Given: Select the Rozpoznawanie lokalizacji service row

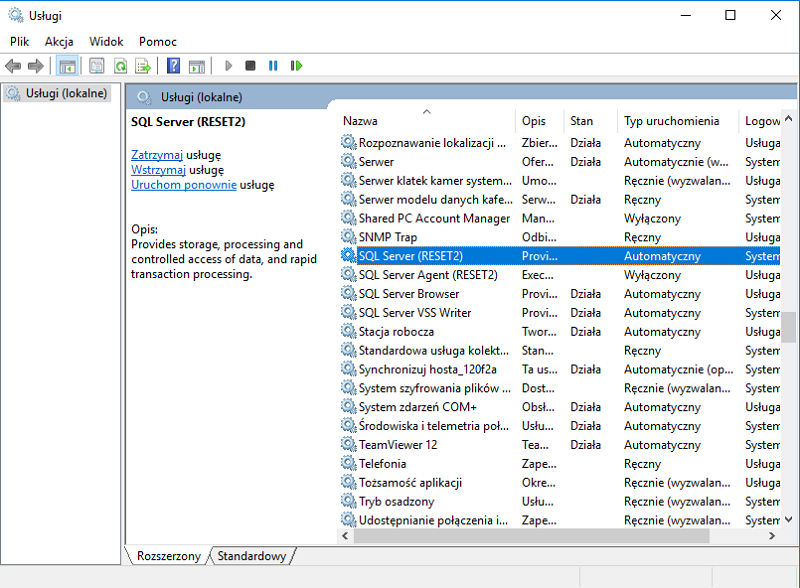Looking at the screenshot, I should tap(560, 142).
